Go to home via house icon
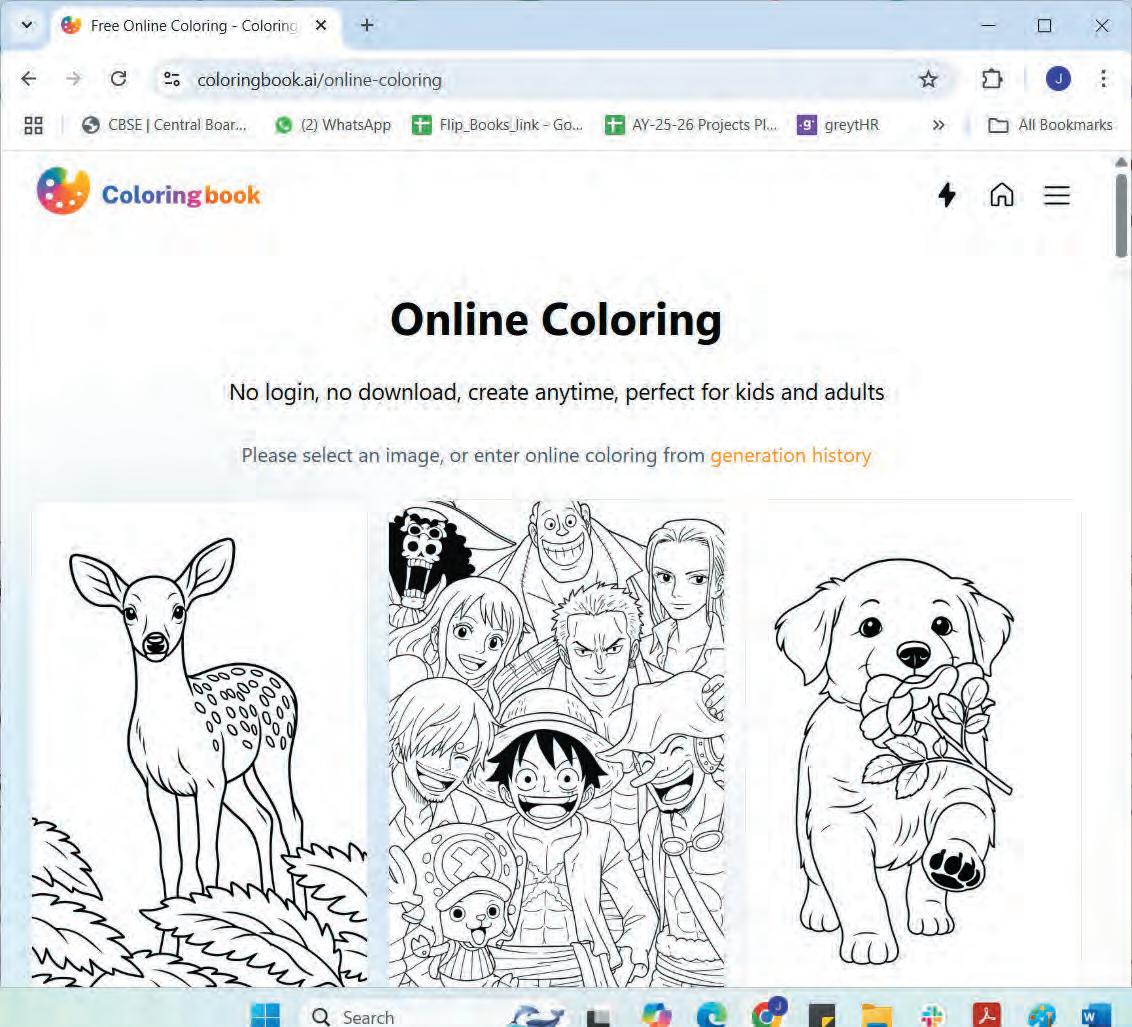Image resolution: width=1132 pixels, height=1027 pixels. tap(1001, 195)
